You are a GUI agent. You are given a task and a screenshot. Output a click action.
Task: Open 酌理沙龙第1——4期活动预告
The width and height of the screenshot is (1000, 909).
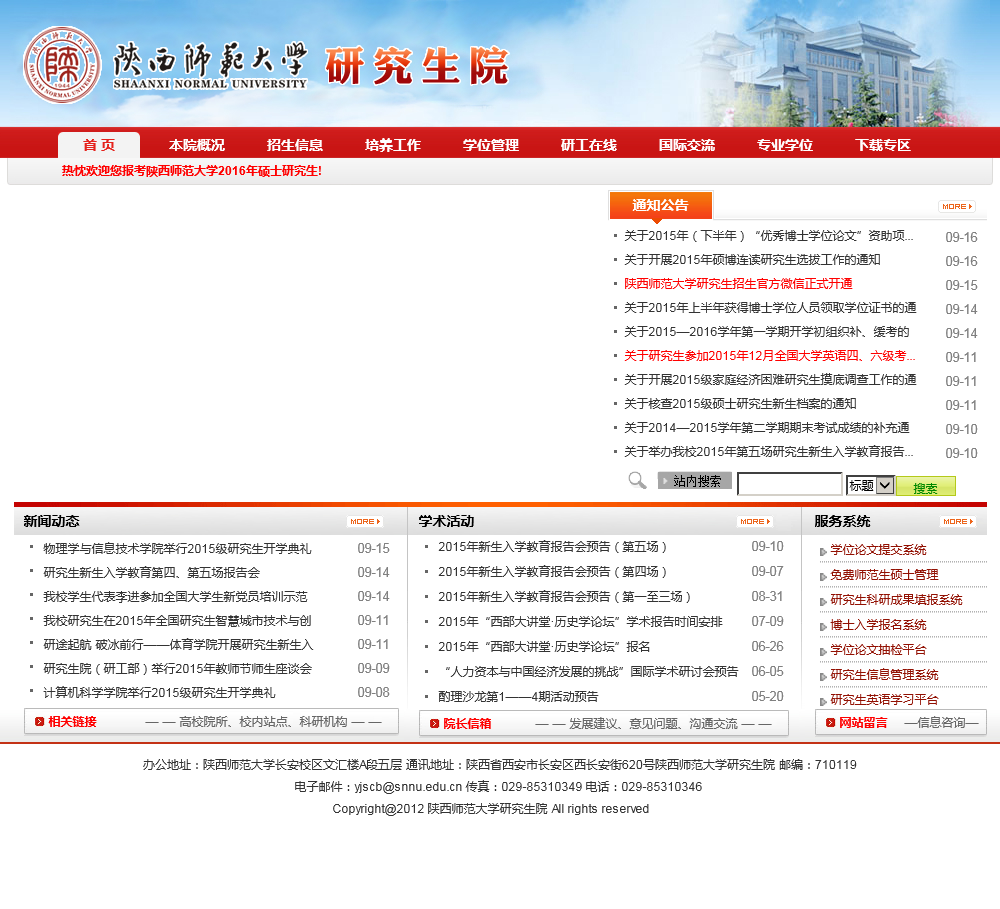pos(518,697)
